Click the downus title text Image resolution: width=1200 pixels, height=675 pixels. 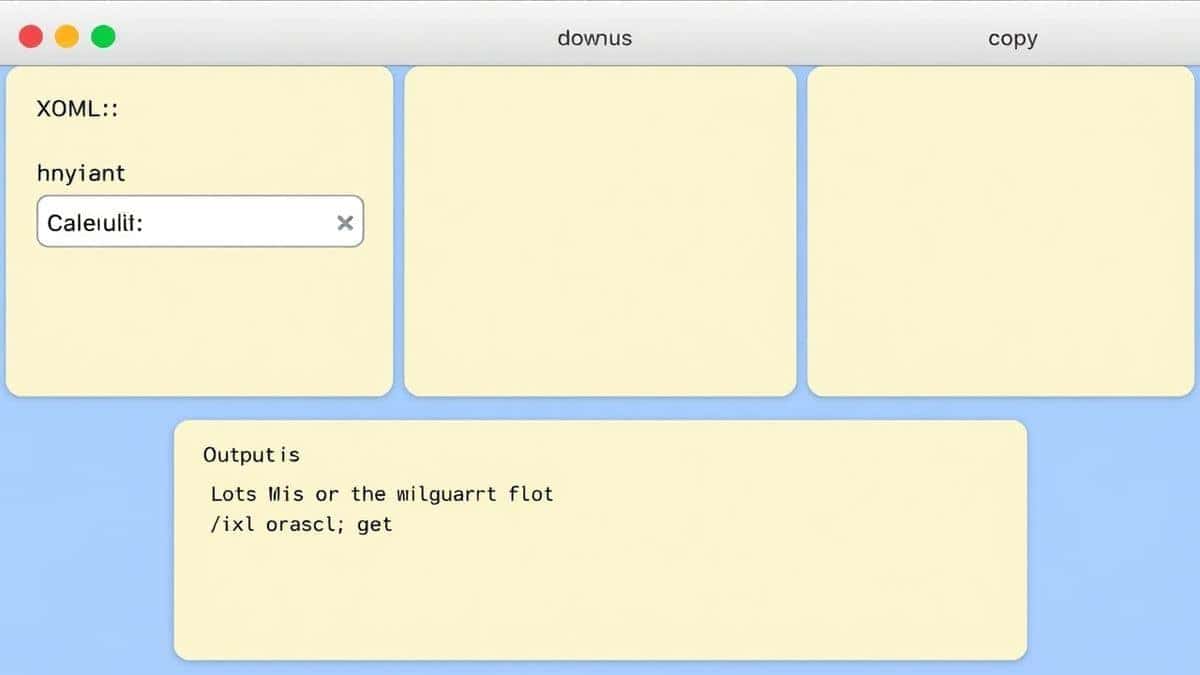(595, 38)
